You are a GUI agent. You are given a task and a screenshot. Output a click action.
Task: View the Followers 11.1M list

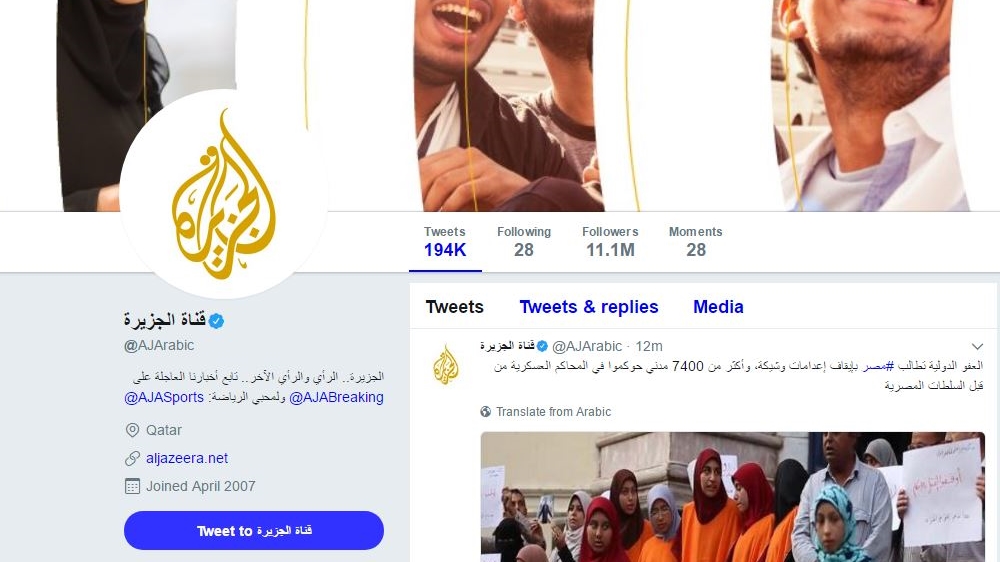click(x=610, y=242)
